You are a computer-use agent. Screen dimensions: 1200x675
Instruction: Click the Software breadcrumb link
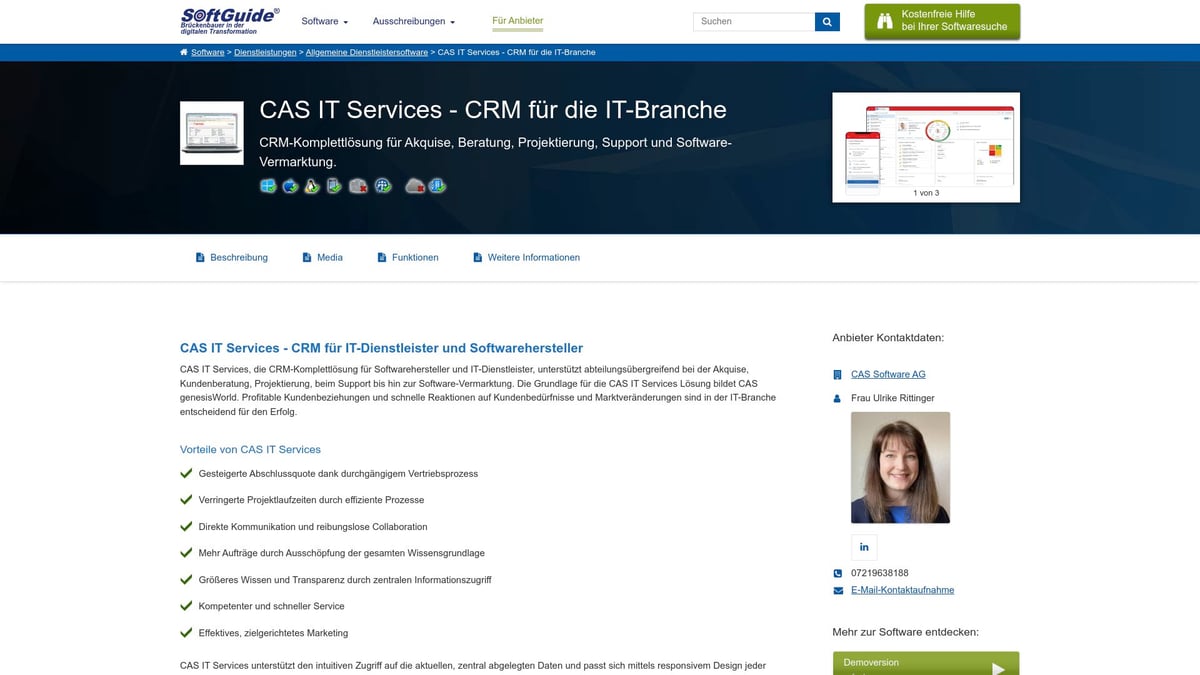[208, 52]
